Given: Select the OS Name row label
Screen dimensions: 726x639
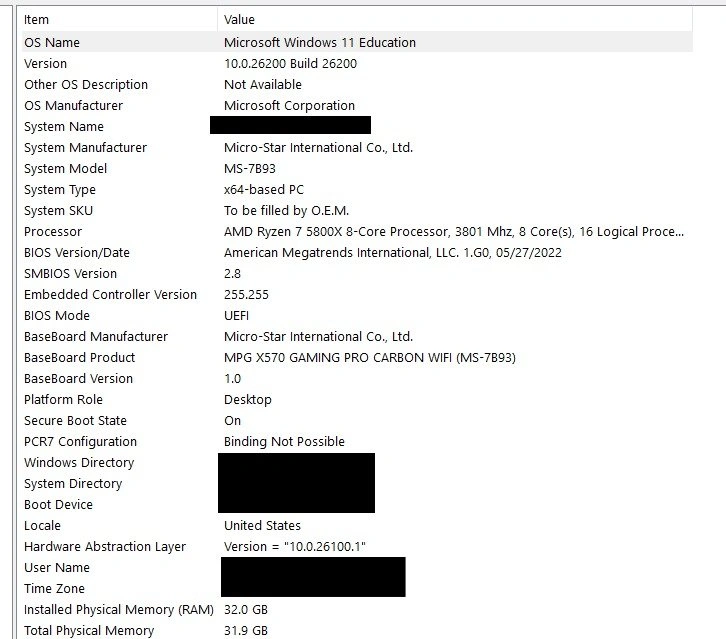Looking at the screenshot, I should point(52,43).
